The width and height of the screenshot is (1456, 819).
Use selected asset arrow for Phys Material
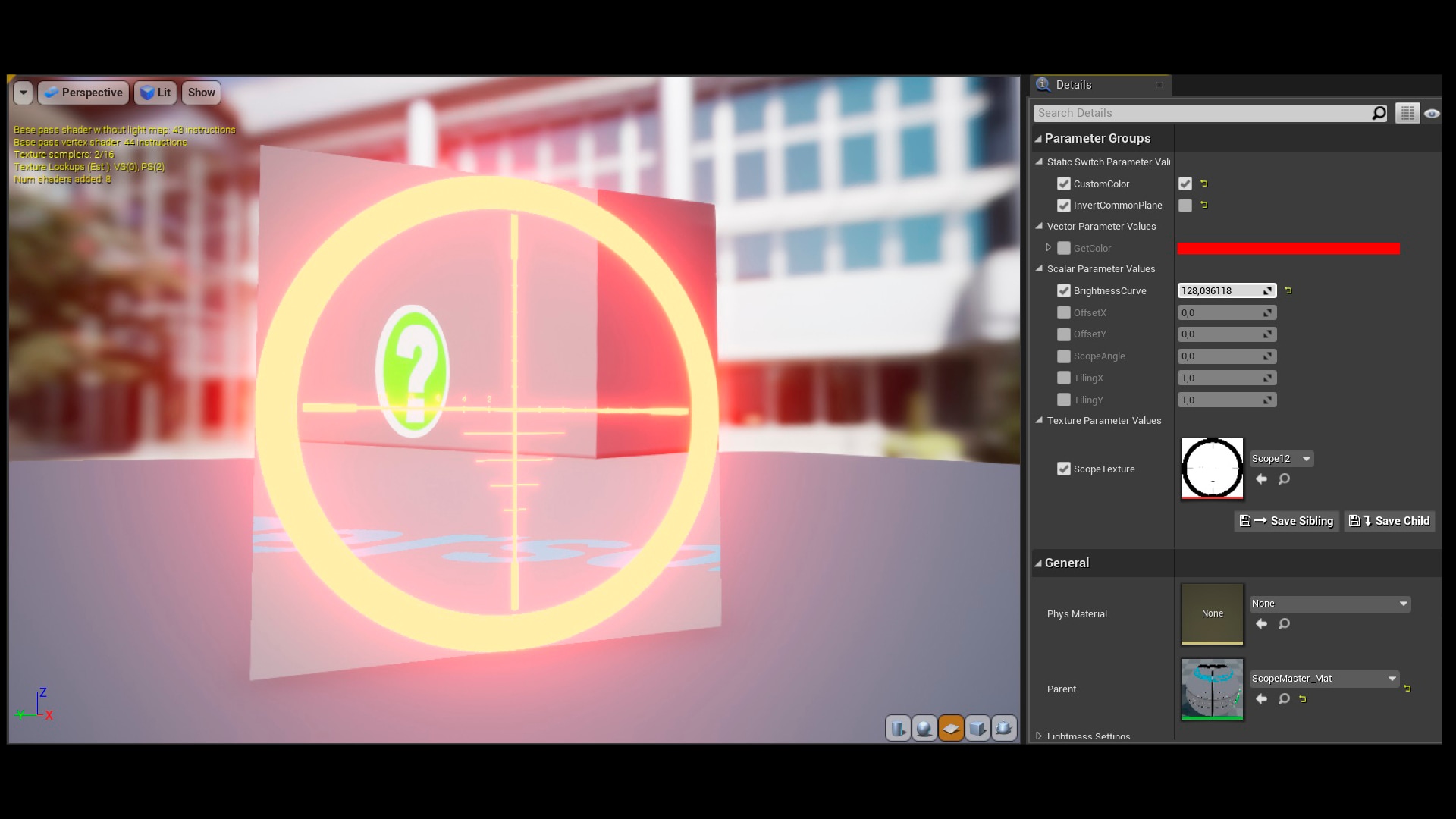1261,624
